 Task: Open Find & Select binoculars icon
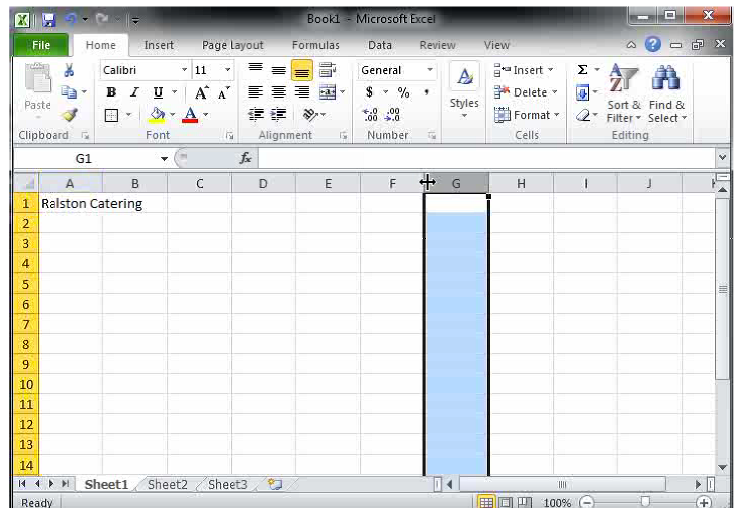click(666, 80)
